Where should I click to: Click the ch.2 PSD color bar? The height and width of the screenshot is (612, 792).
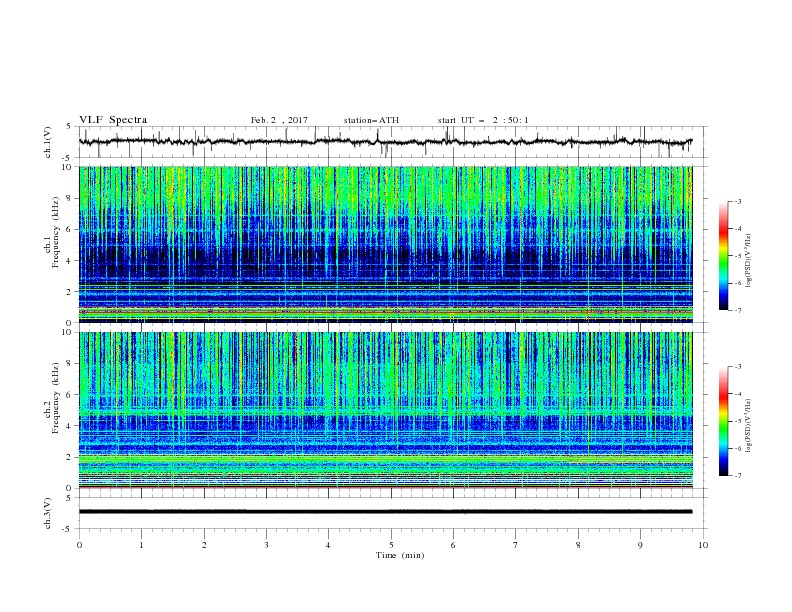723,421
